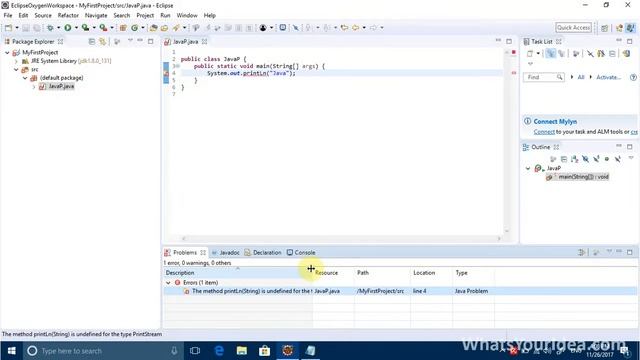Collapse the src folder node
This screenshot has width=640, height=360.
pyautogui.click(x=16, y=69)
